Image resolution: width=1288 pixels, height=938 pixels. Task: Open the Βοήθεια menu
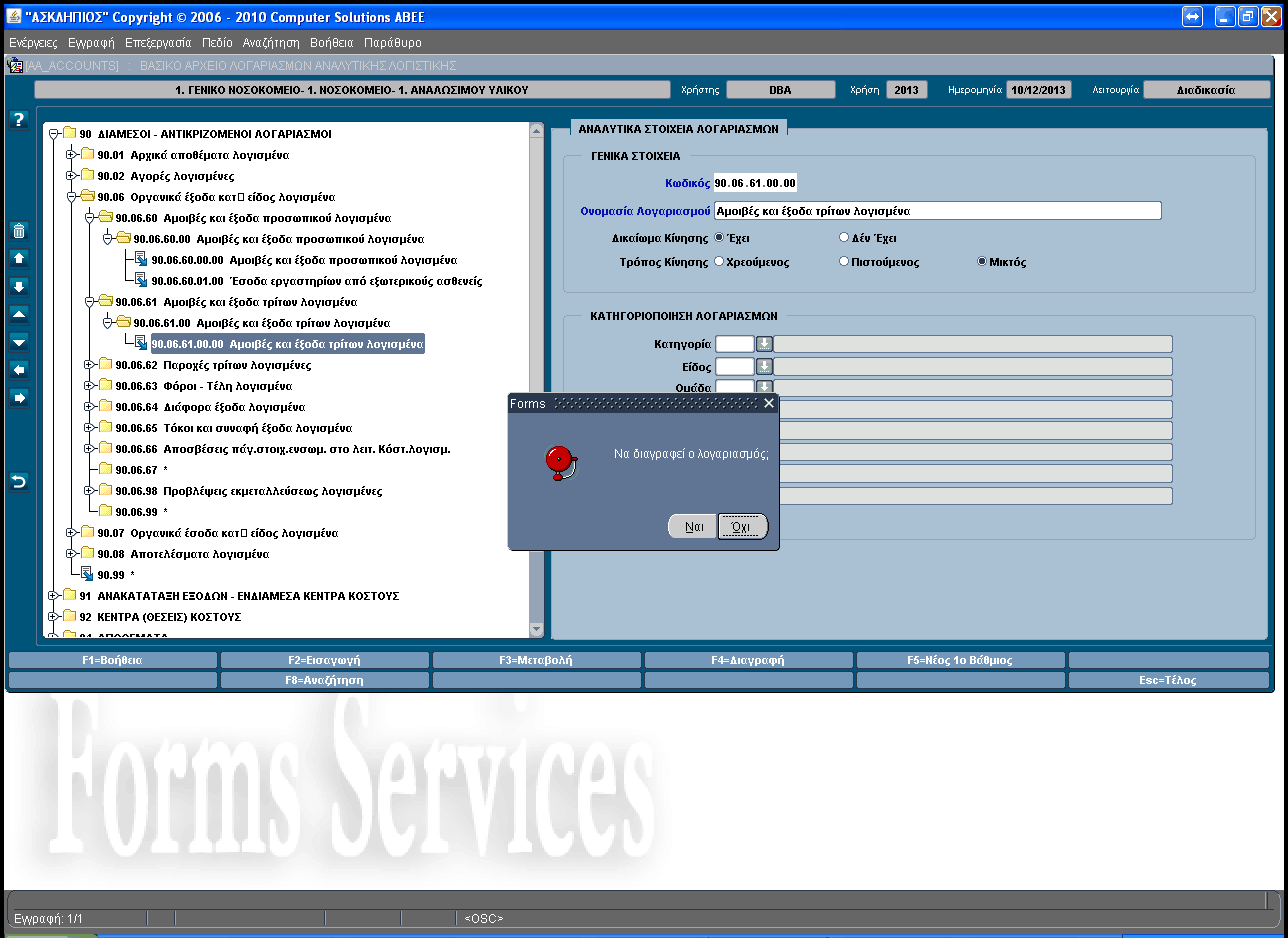point(332,43)
